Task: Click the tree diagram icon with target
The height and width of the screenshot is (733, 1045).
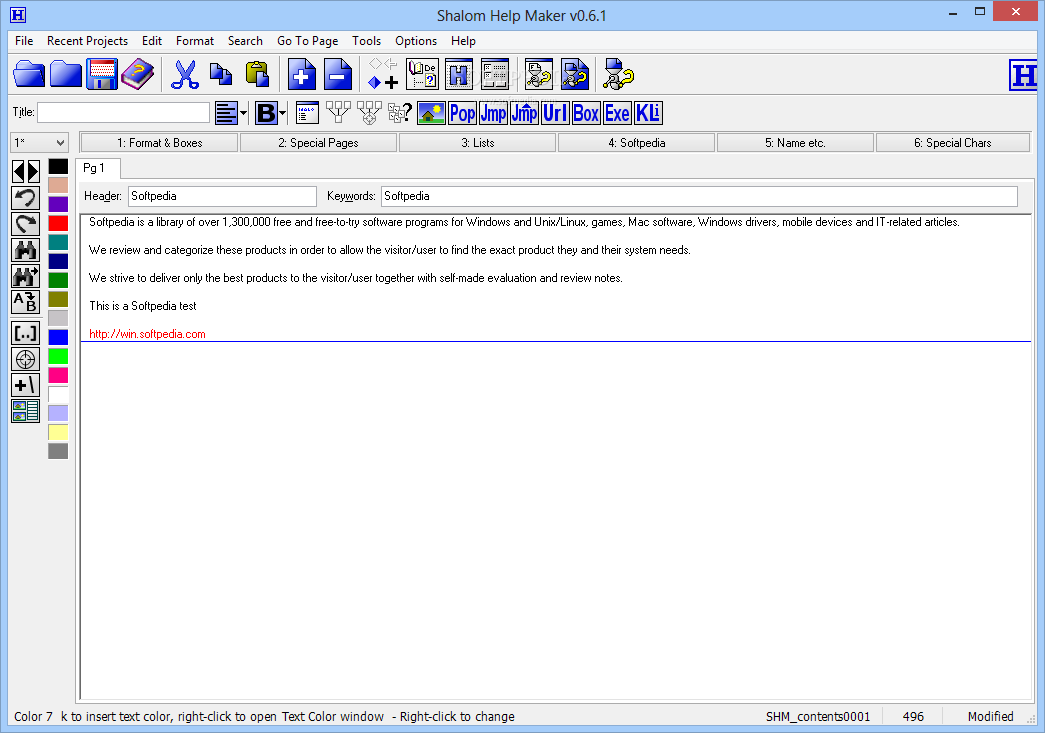Action: click(x=369, y=113)
